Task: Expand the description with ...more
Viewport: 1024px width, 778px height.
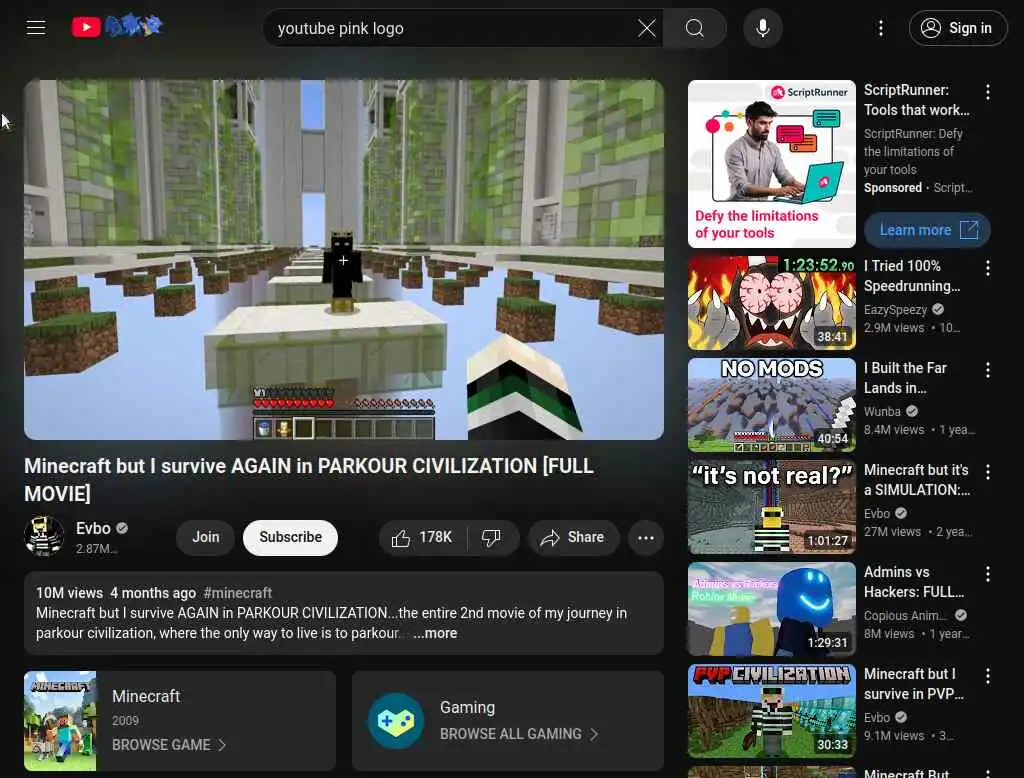Action: (435, 633)
